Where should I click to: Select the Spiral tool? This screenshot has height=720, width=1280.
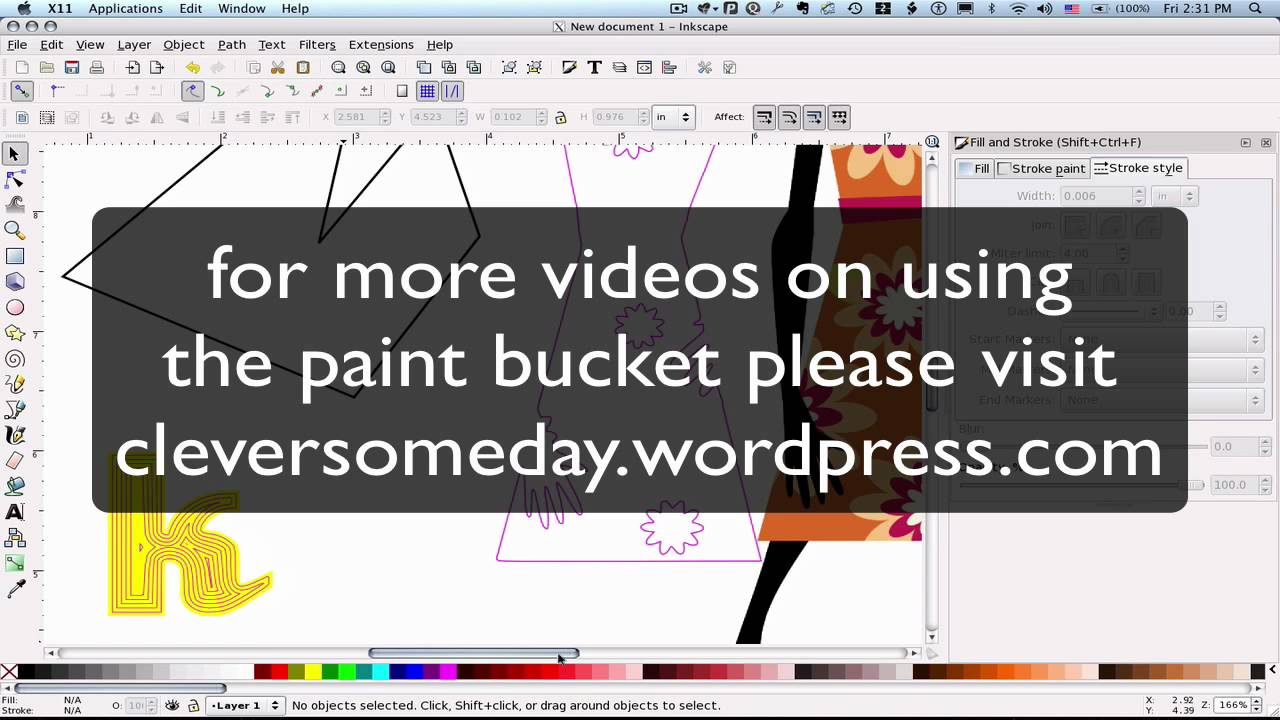[x=14, y=359]
